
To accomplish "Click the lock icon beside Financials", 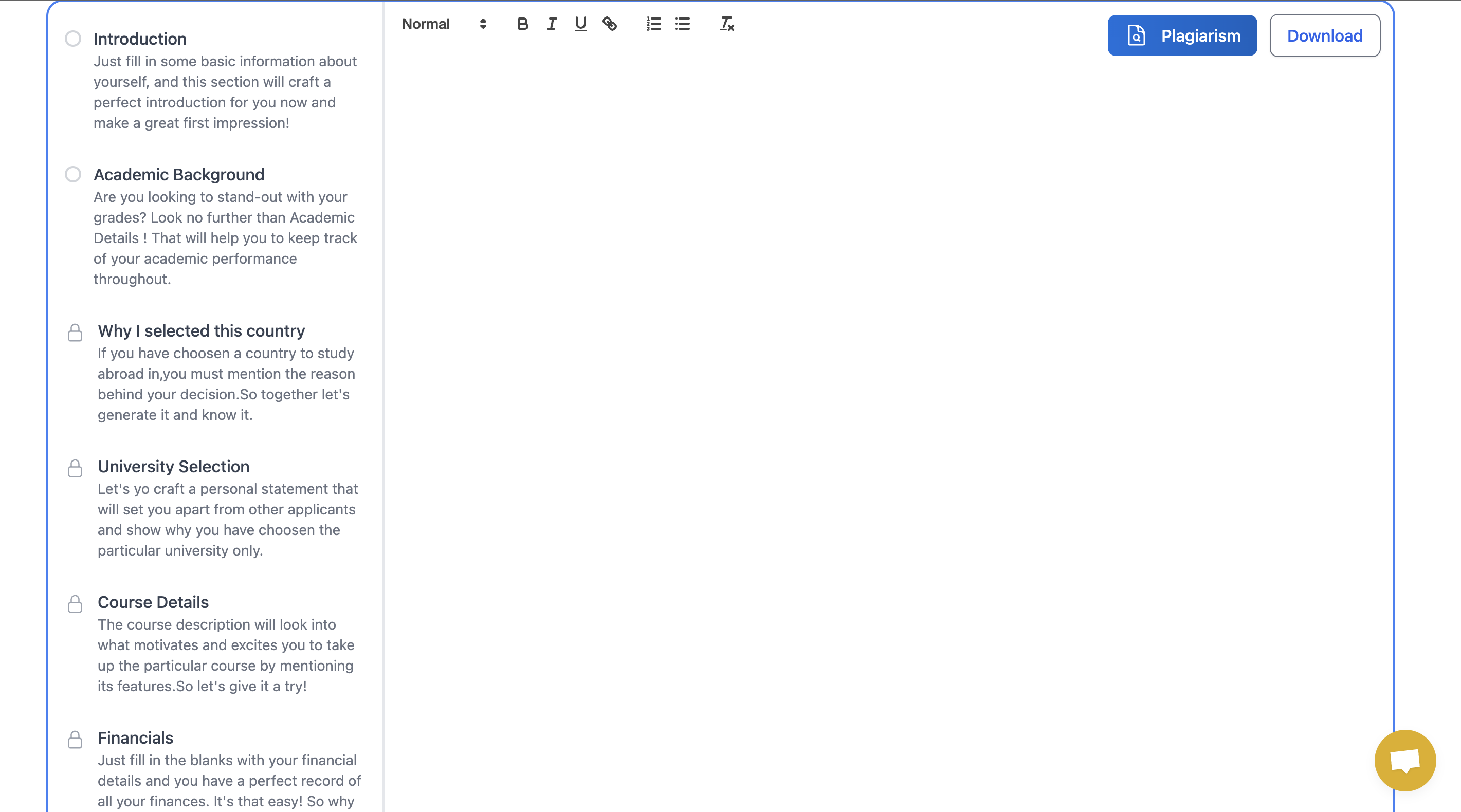I will point(75,740).
